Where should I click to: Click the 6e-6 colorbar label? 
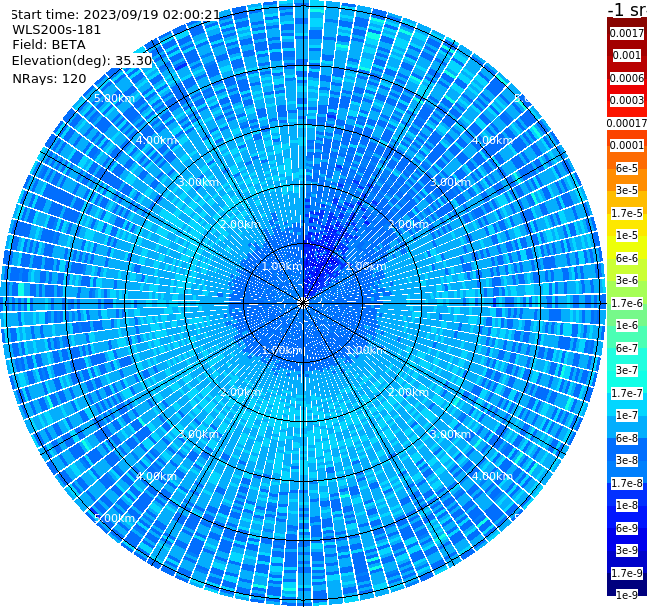tap(627, 258)
